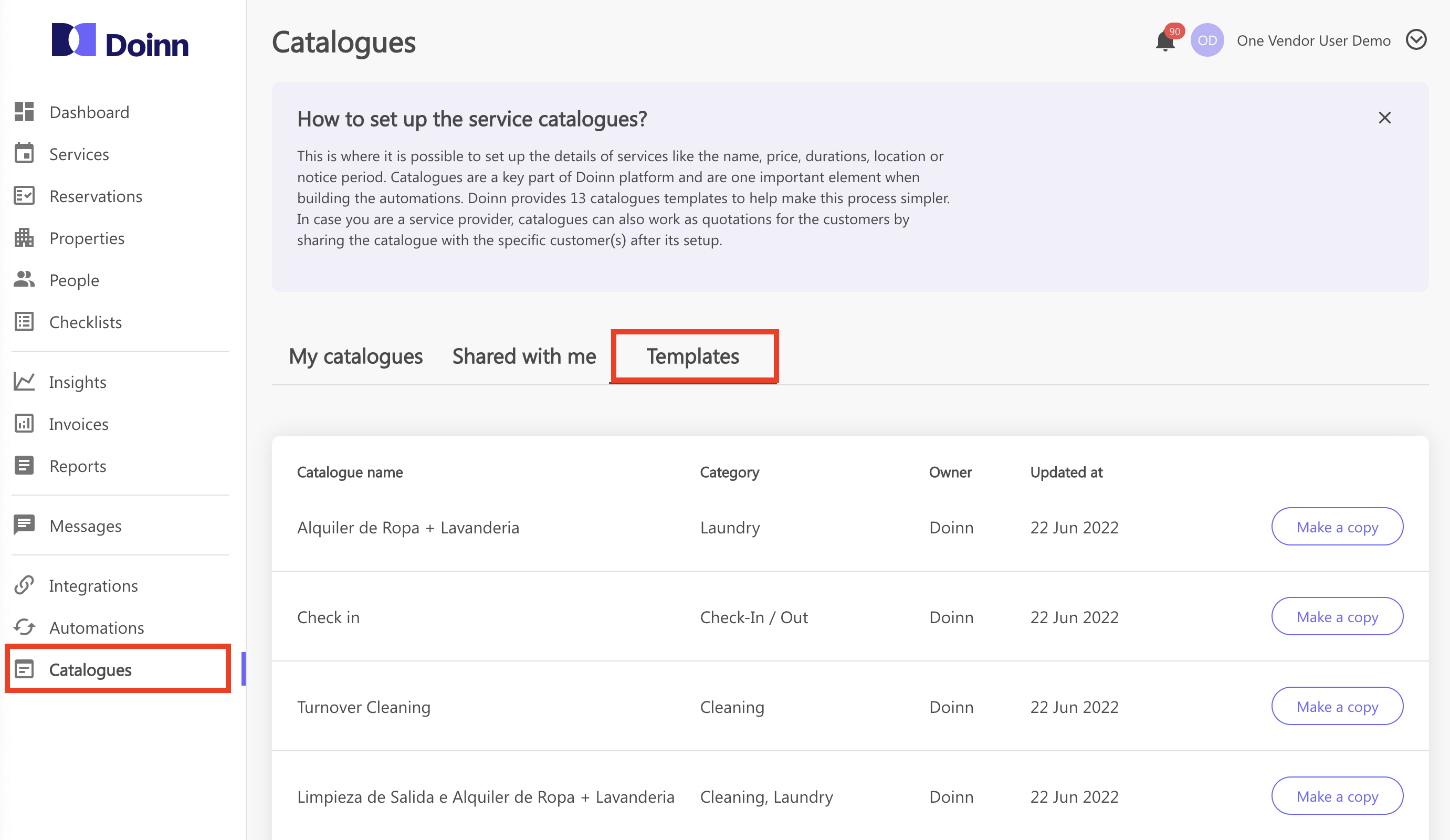Click the Updated at column header
This screenshot has height=840, width=1450.
point(1066,472)
